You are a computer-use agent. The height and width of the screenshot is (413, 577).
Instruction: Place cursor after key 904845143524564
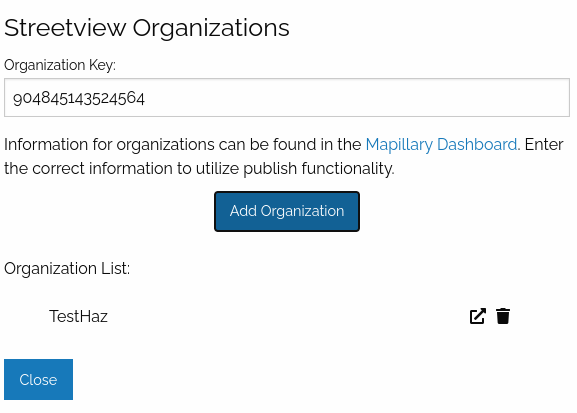[146, 98]
